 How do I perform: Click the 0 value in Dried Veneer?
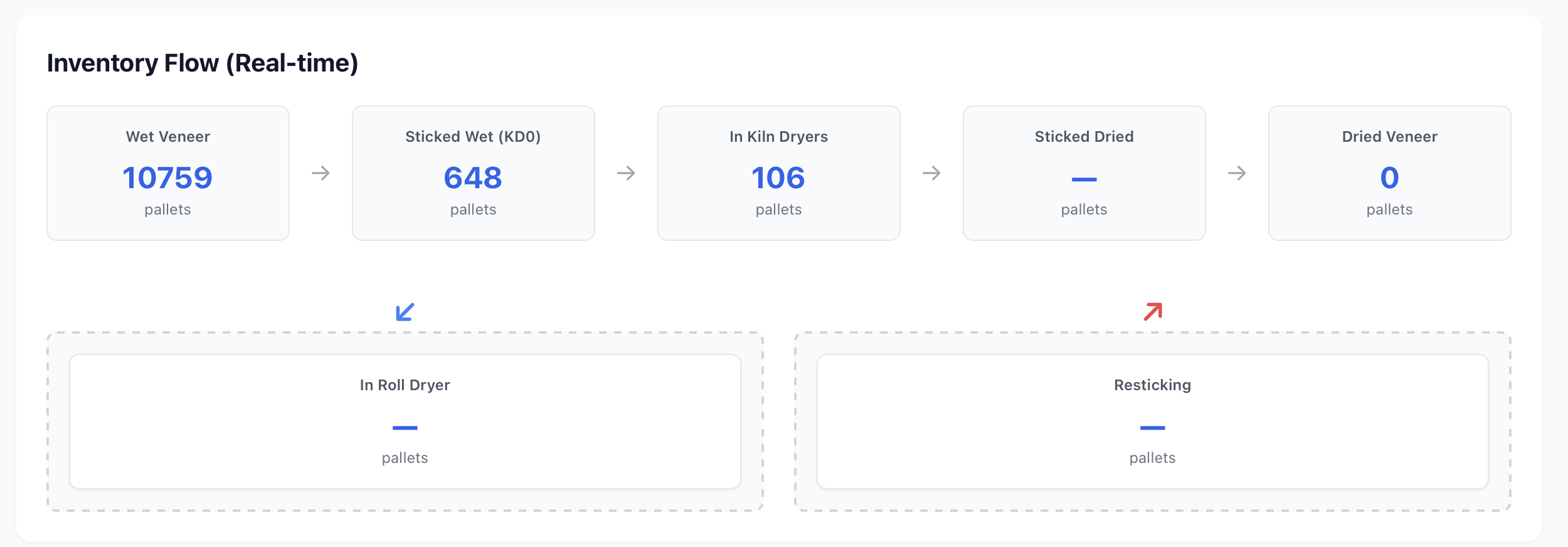pyautogui.click(x=1389, y=178)
